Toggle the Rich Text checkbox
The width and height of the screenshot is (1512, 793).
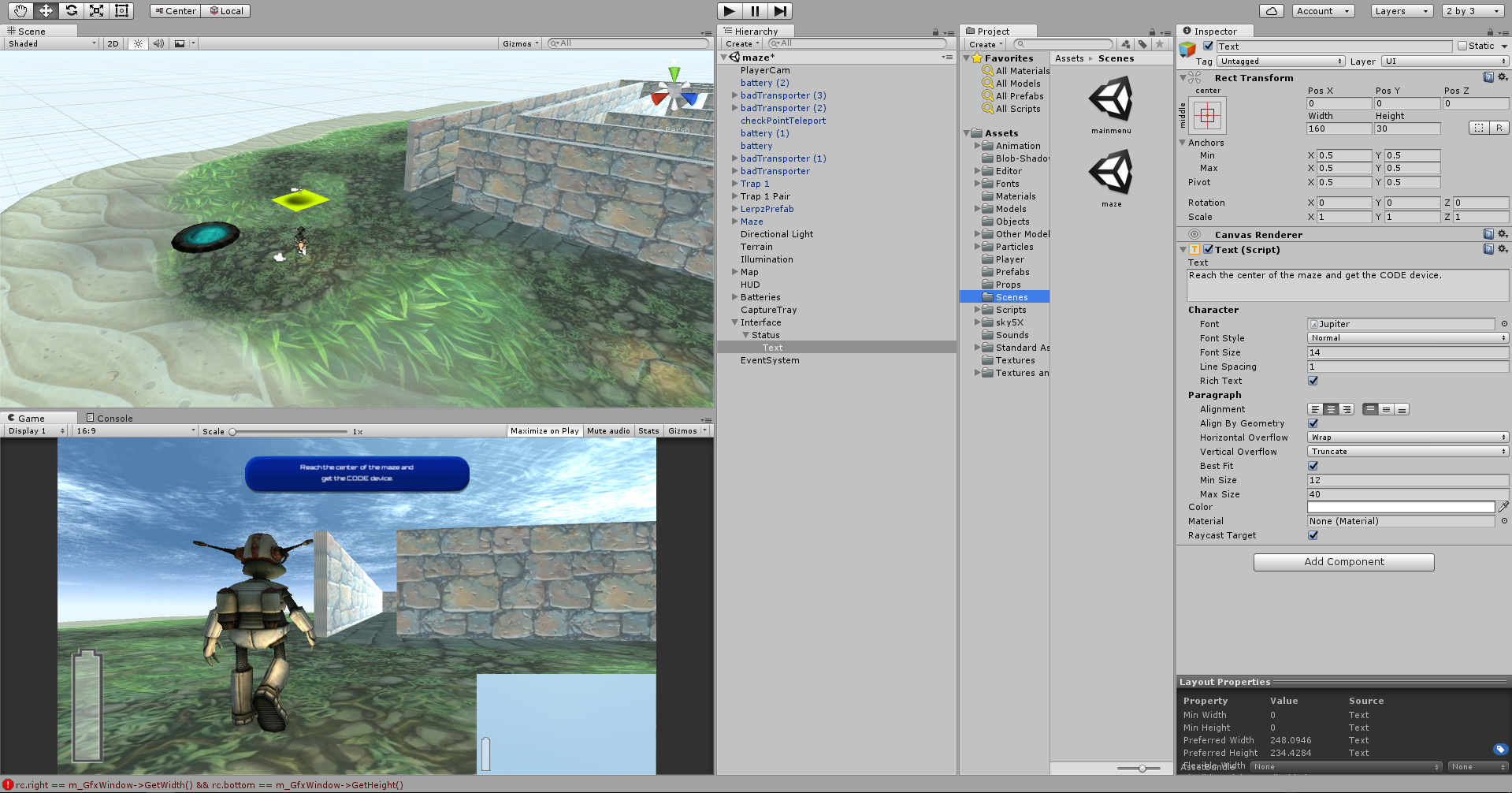click(x=1313, y=381)
